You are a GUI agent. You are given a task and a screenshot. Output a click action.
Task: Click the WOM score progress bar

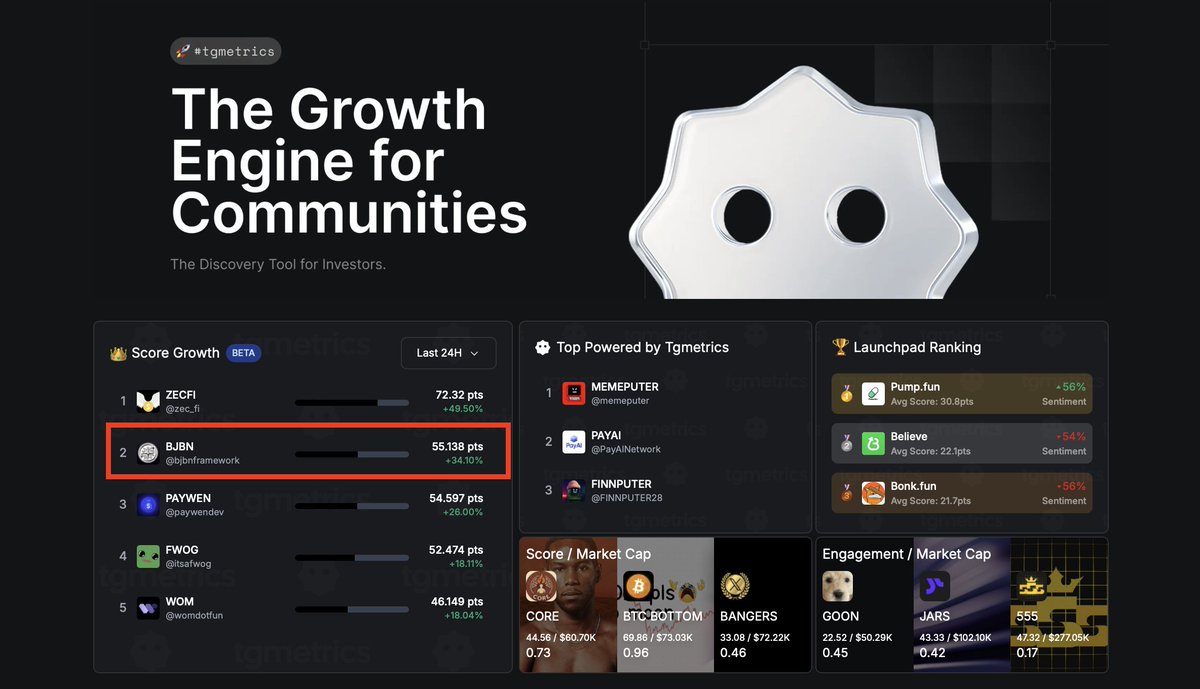click(x=352, y=609)
